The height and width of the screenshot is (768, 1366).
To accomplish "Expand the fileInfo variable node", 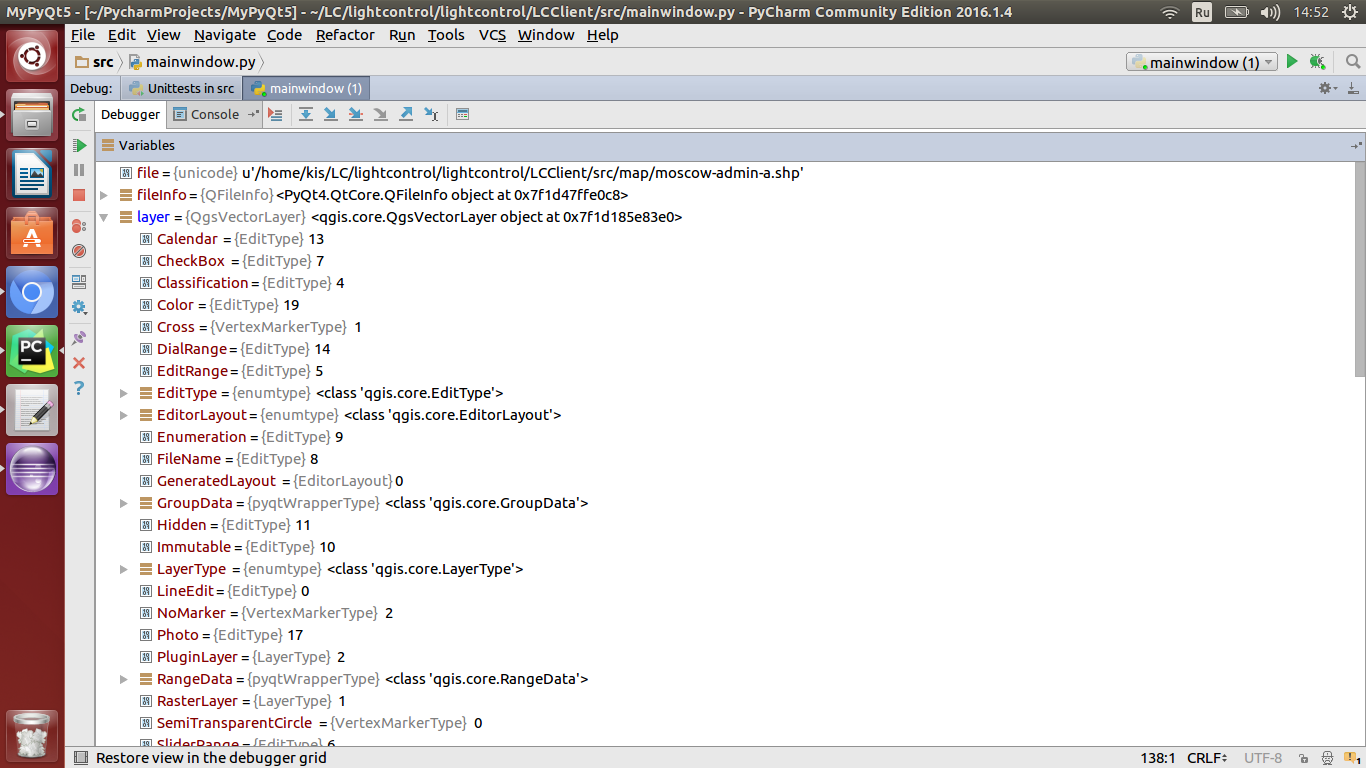I will pyautogui.click(x=104, y=195).
